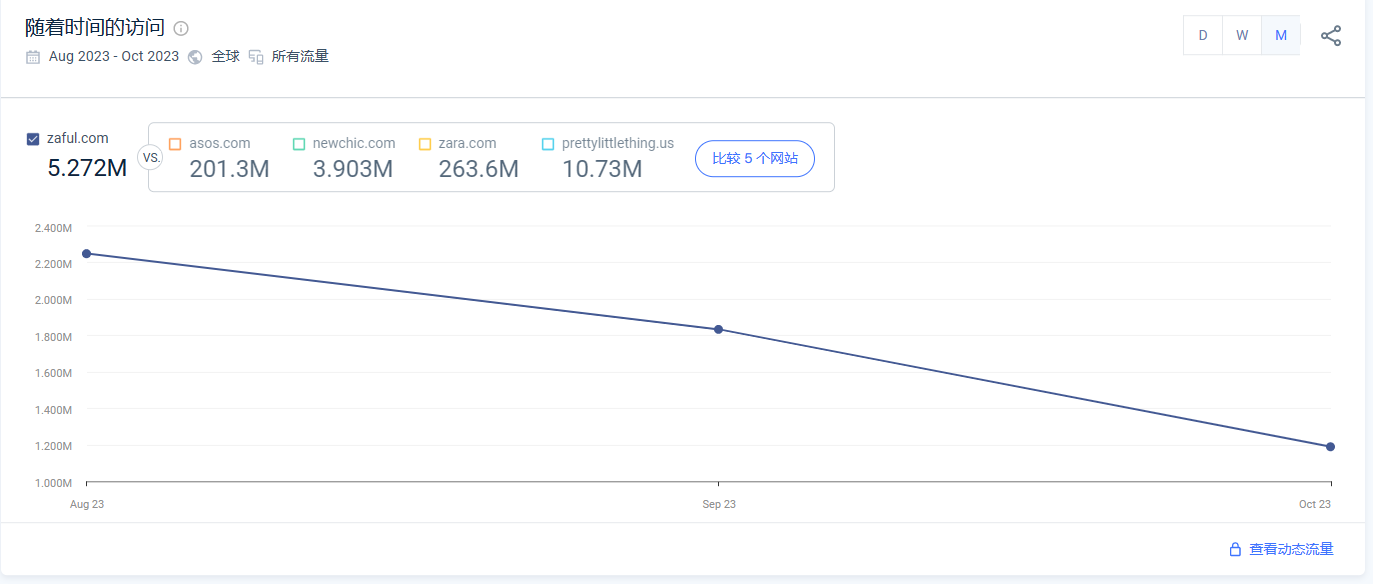This screenshot has height=584, width=1373.
Task: Click the asos.com 201.3M value
Action: [229, 169]
